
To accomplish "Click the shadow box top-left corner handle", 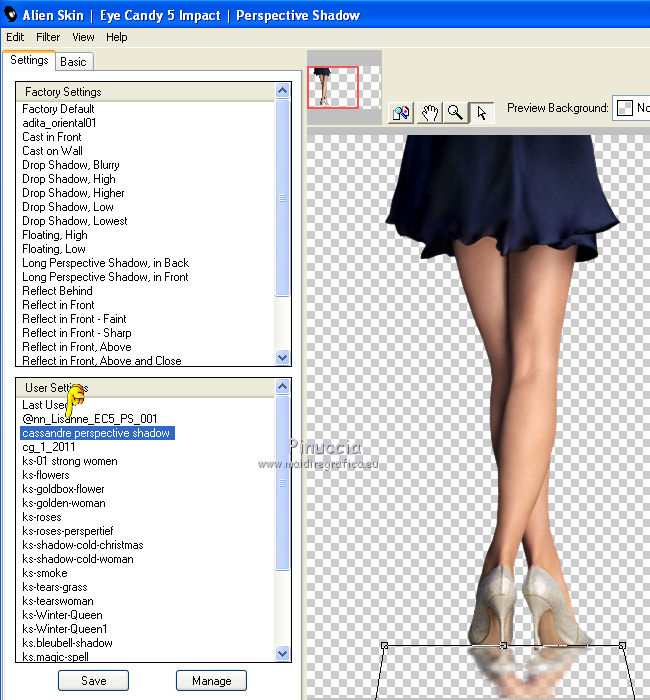I will (384, 646).
